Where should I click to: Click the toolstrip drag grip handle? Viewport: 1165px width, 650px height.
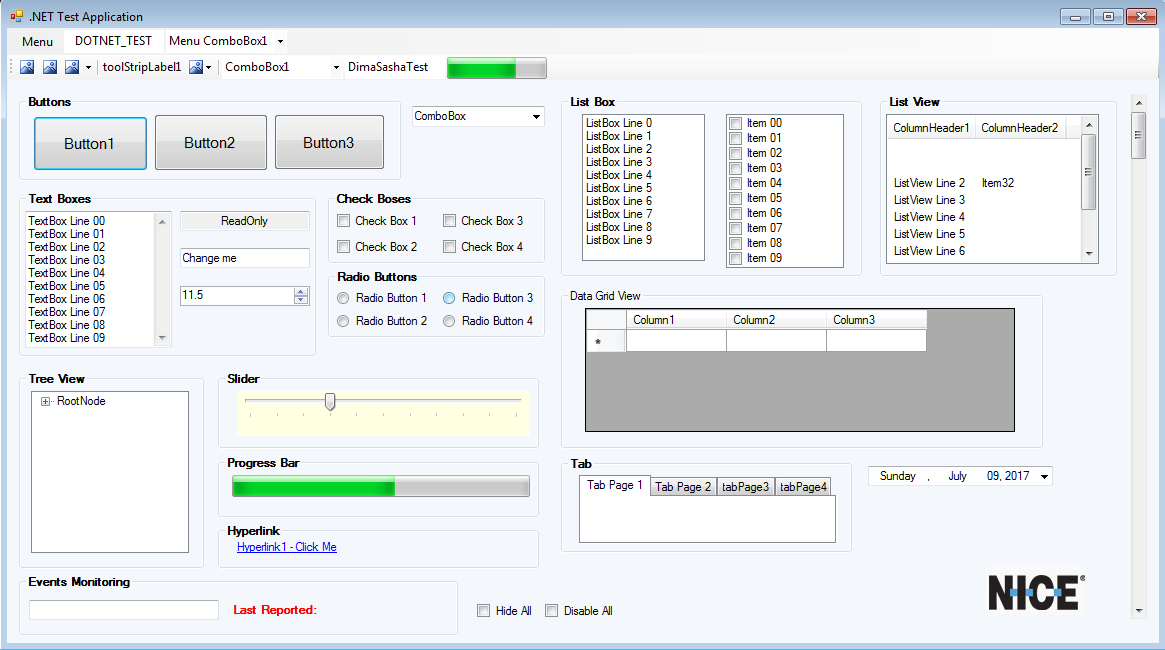(12, 67)
